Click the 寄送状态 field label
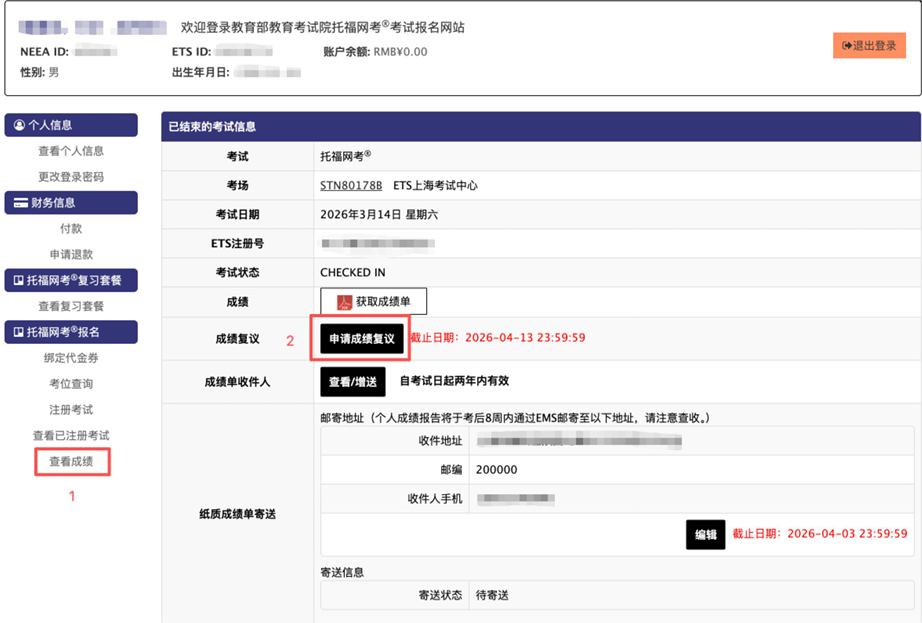Screen dimensions: 922x623 point(440,595)
